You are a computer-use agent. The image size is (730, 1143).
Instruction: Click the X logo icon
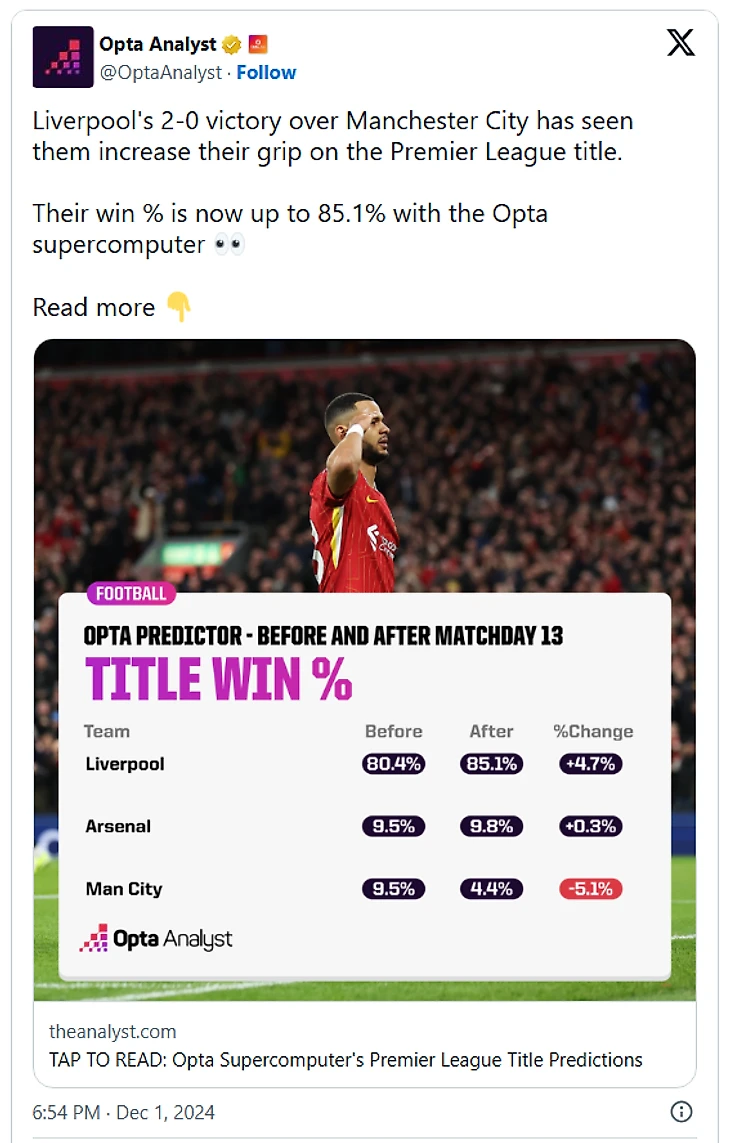[680, 42]
